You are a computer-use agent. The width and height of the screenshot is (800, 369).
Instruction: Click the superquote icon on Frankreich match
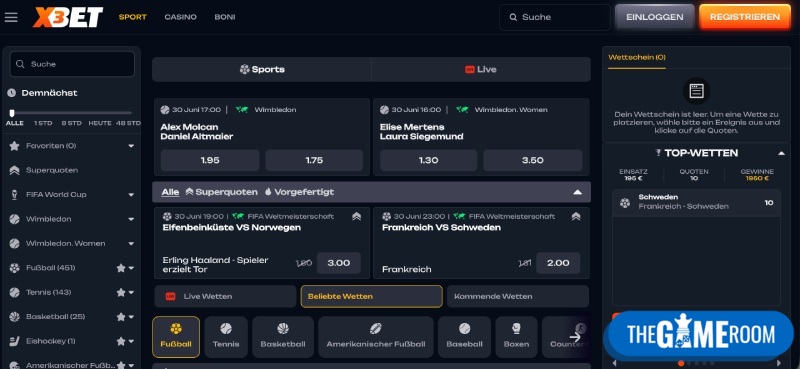(x=576, y=216)
